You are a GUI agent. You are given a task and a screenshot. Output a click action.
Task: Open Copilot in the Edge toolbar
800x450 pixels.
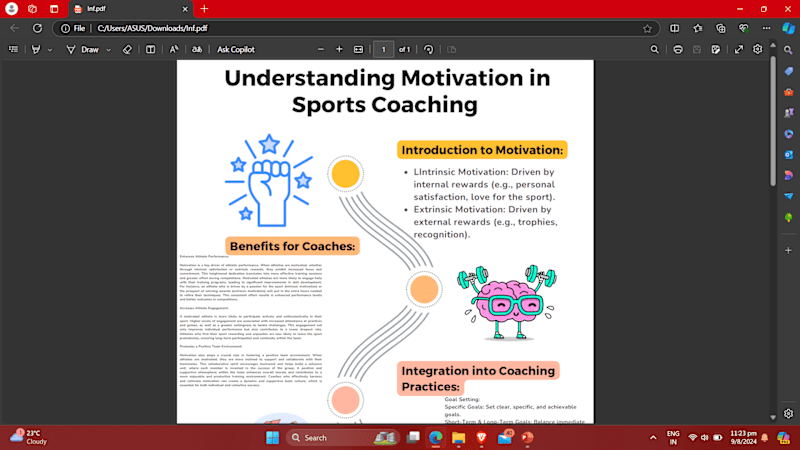pos(788,28)
